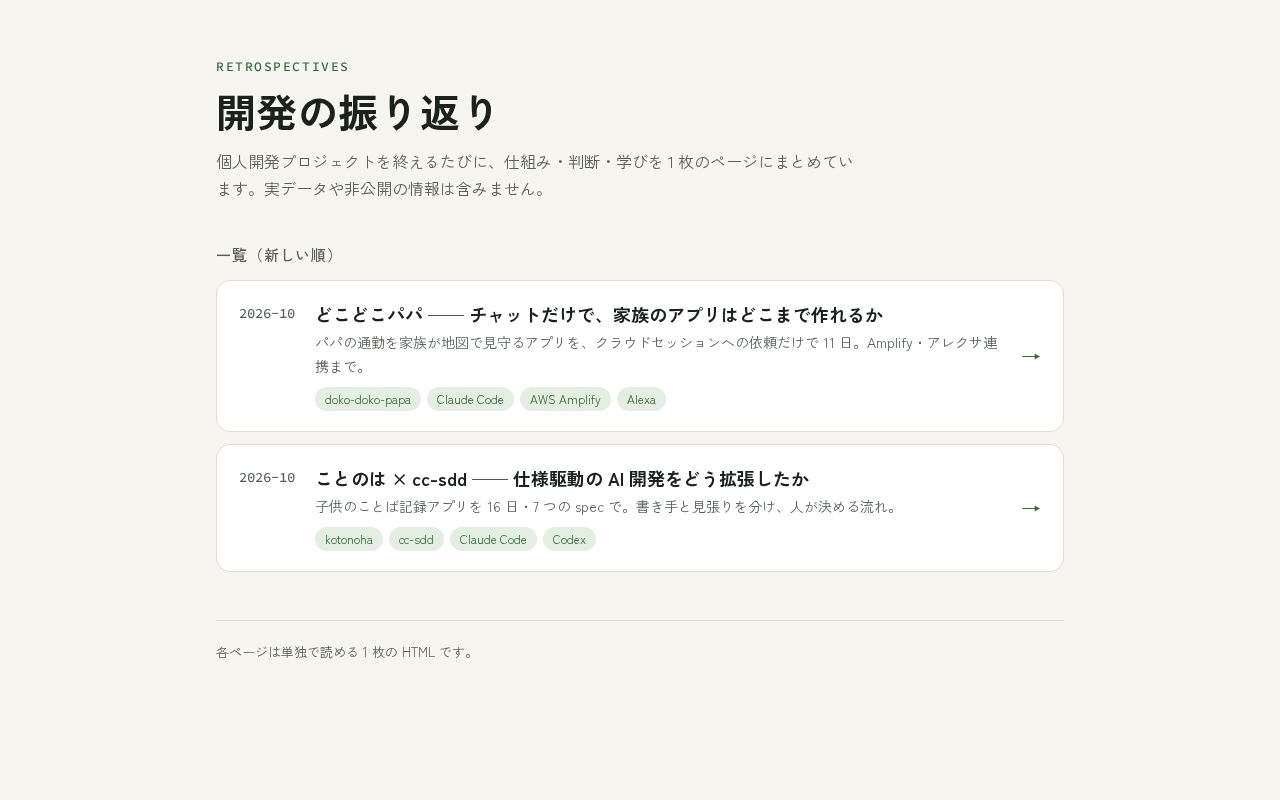Select the Alexa tag
The width and height of the screenshot is (1280, 800).
pyautogui.click(x=641, y=399)
